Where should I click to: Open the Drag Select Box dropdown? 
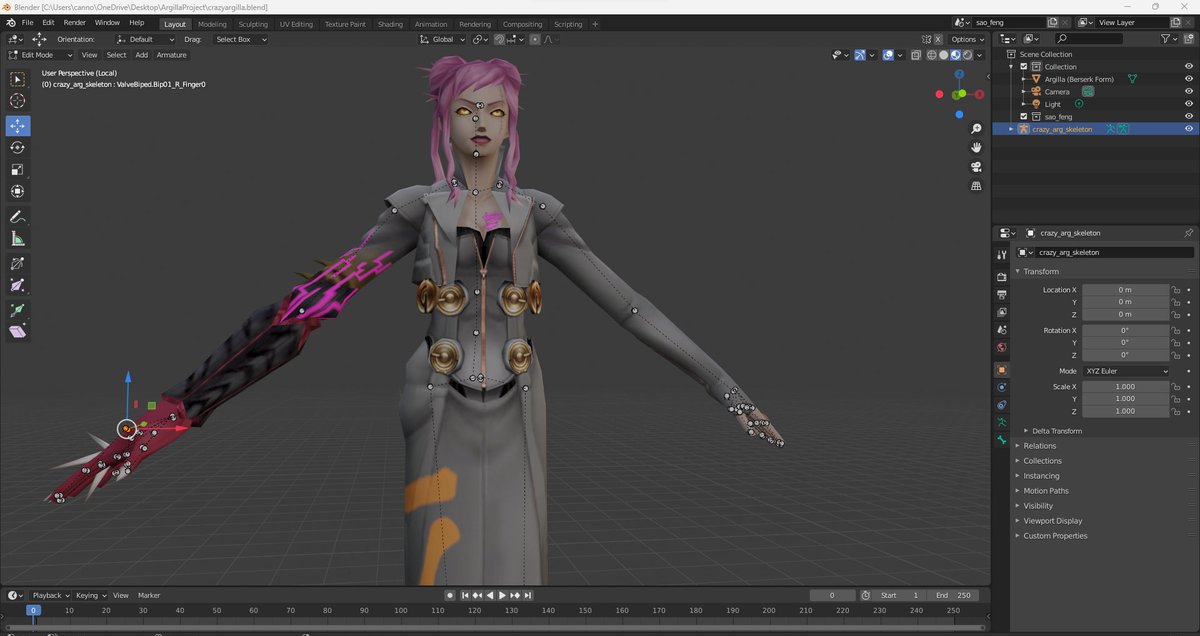coord(240,39)
